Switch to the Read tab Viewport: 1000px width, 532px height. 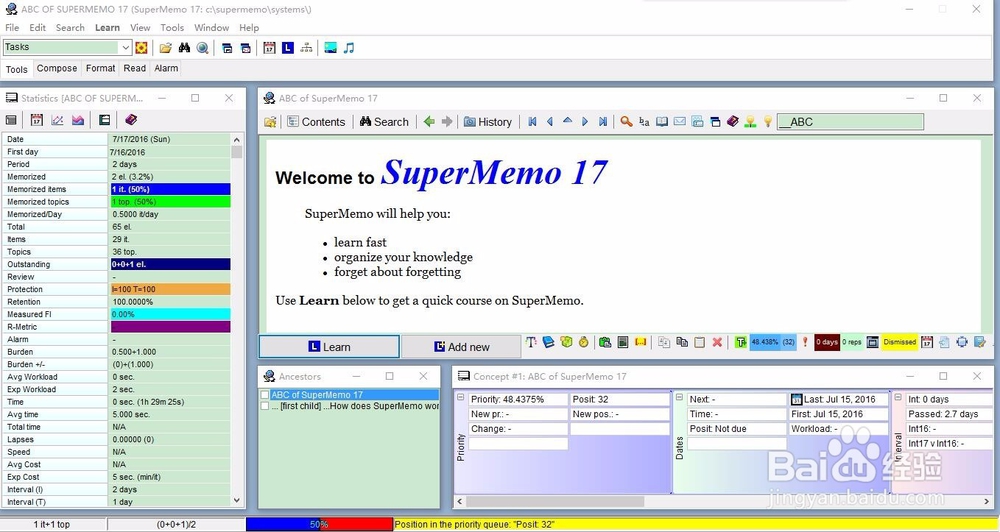coord(135,68)
